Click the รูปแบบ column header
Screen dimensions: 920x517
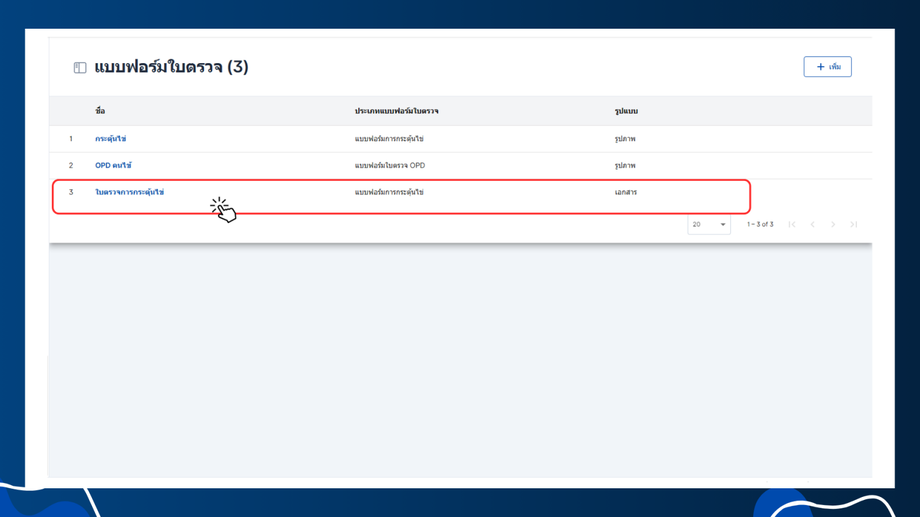point(626,111)
